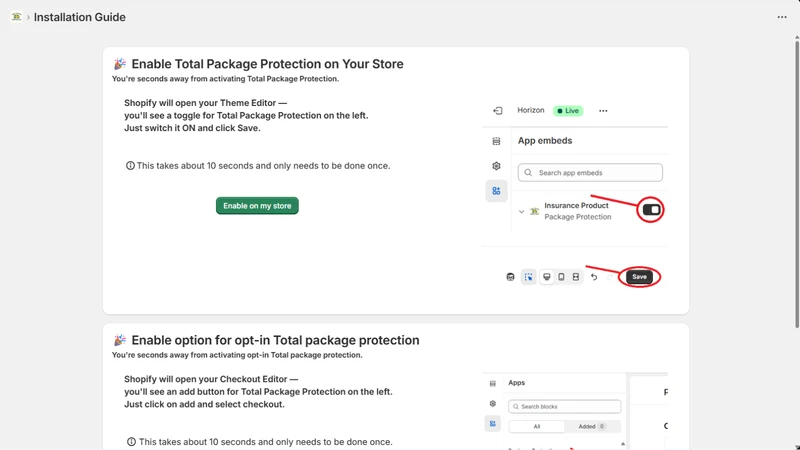Click the party popper icon beside Enable option for opt-in

[x=119, y=340]
